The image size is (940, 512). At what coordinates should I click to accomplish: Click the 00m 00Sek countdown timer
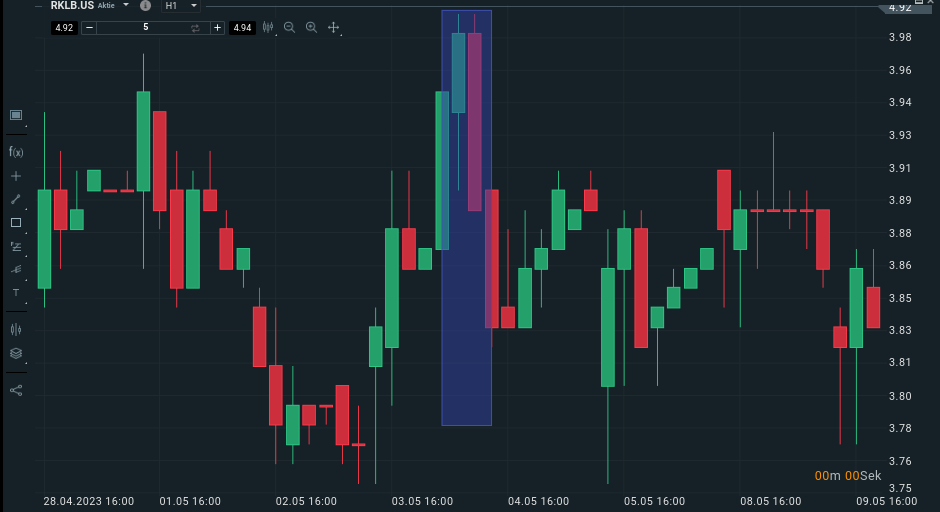[848, 476]
